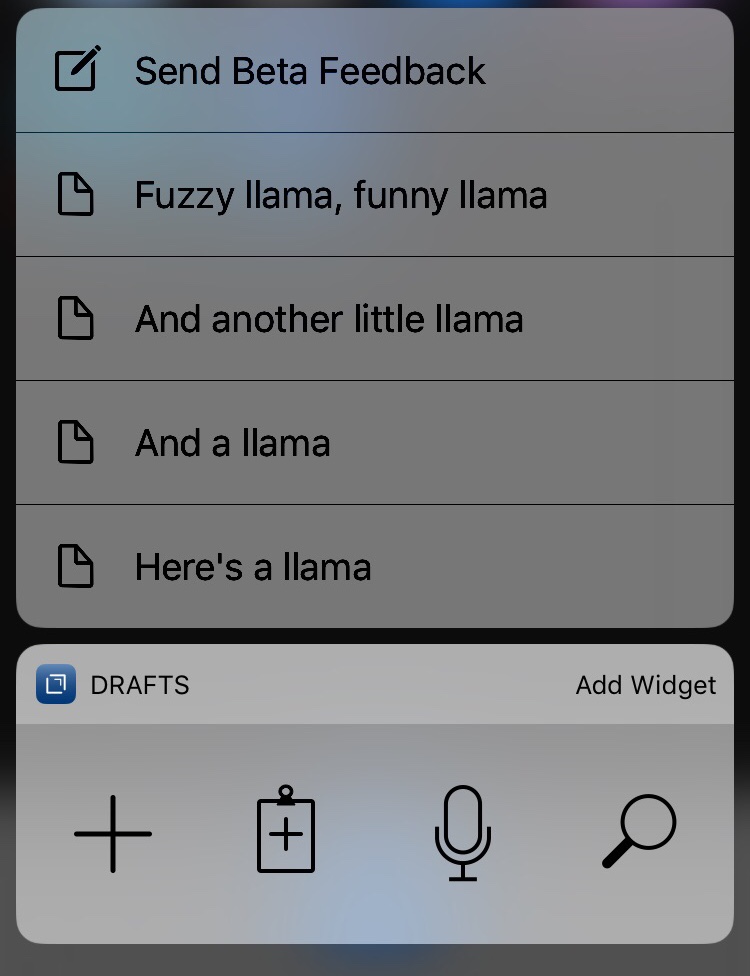Dismiss the menu by tapping dark area below widget
Viewport: 750px width, 976px height.
click(375, 961)
